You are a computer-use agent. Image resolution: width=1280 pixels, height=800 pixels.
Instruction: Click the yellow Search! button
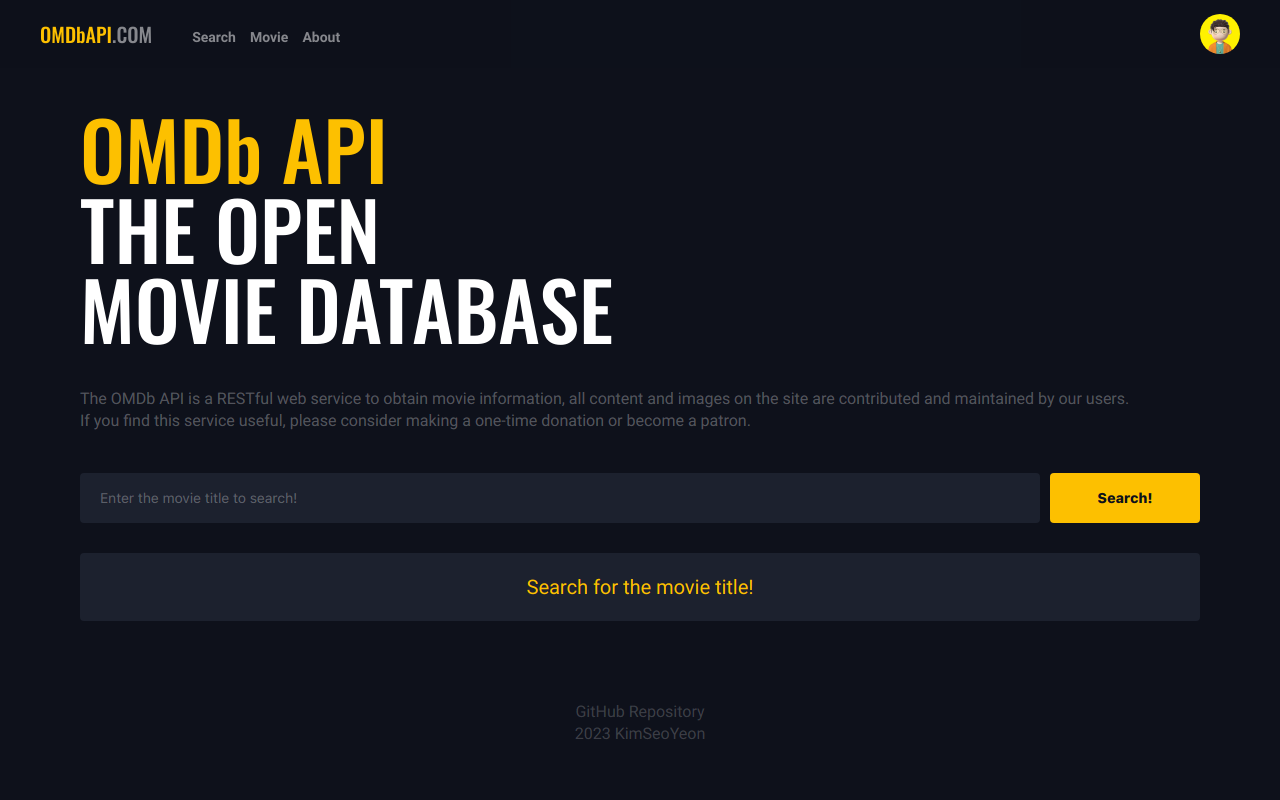[1125, 498]
